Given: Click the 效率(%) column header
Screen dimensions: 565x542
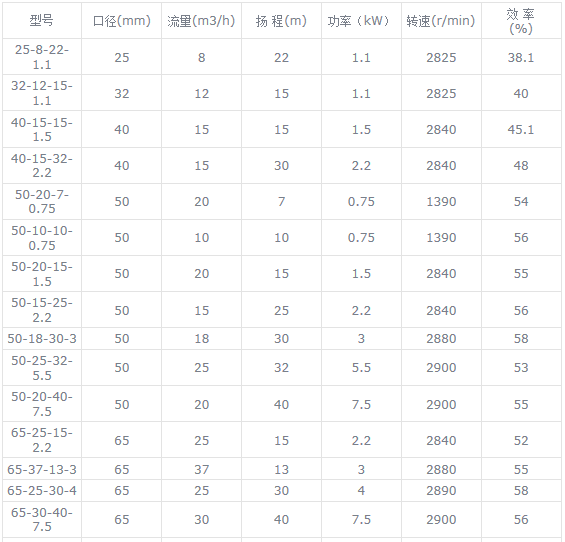Looking at the screenshot, I should [x=521, y=21].
